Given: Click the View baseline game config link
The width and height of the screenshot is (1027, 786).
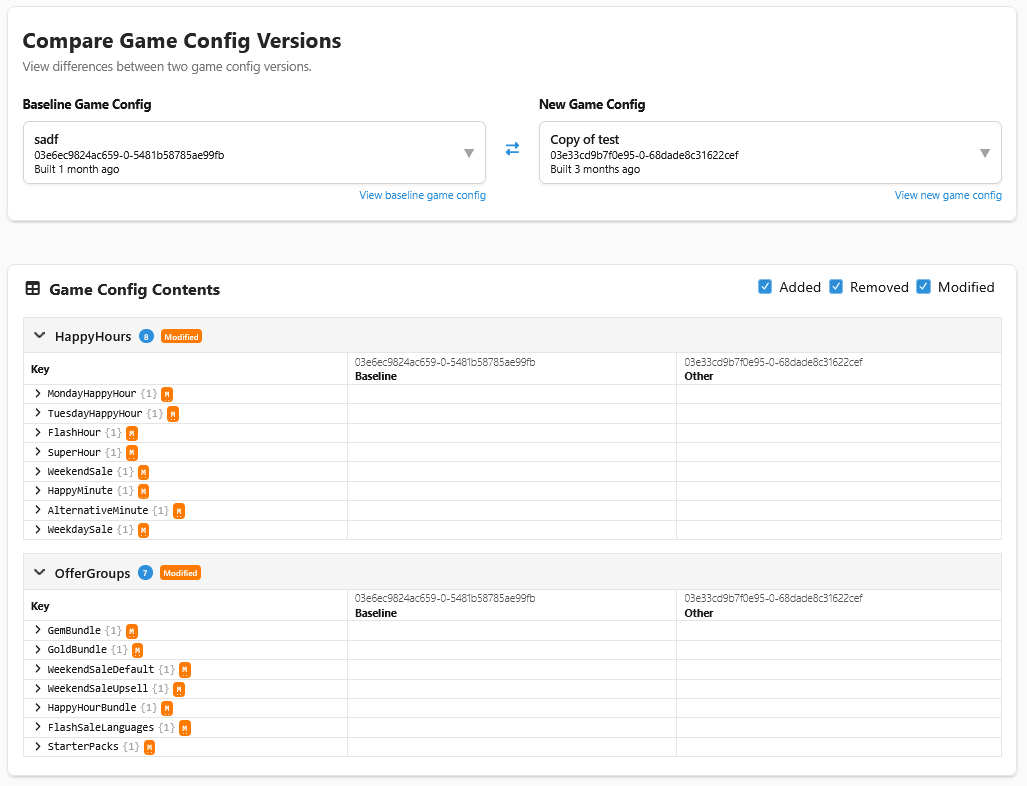Looking at the screenshot, I should coord(422,195).
